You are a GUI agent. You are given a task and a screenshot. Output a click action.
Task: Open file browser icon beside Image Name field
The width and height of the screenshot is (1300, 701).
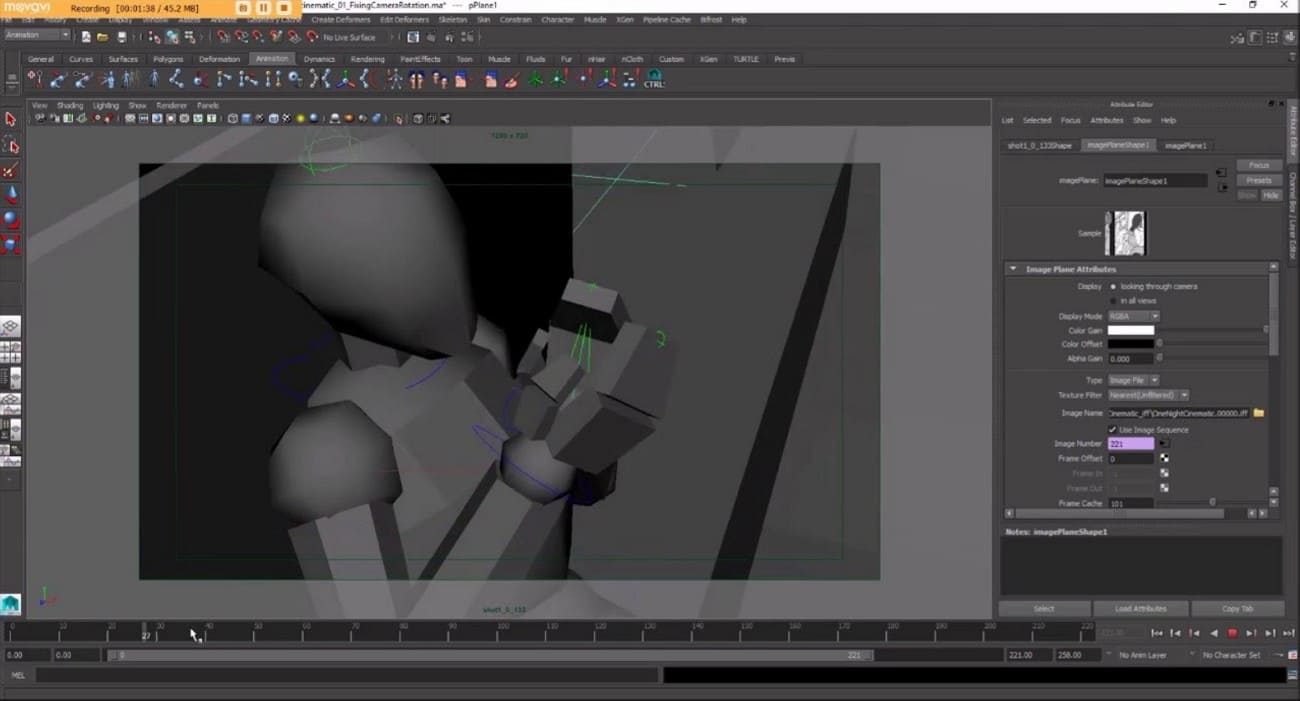coord(1259,412)
